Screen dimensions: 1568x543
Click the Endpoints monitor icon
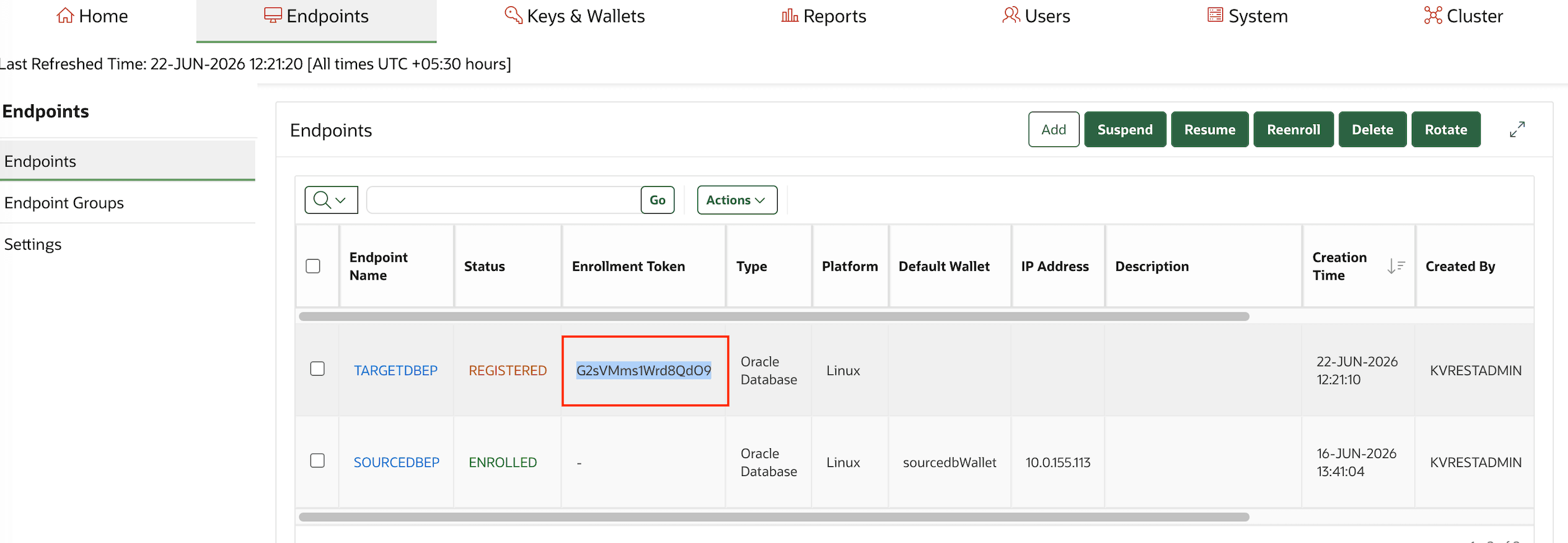pos(273,15)
